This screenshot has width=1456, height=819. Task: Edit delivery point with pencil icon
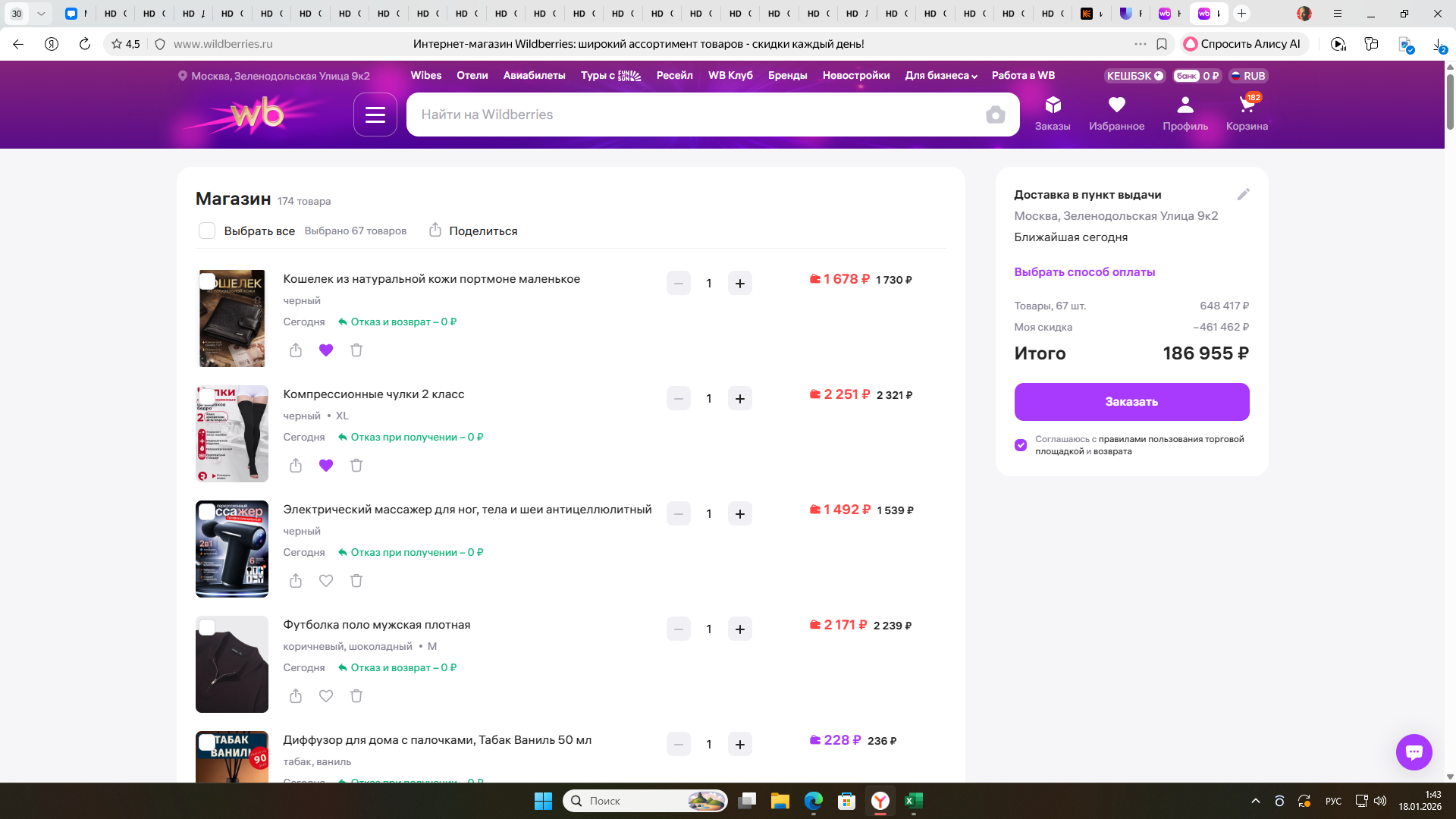pos(1243,195)
